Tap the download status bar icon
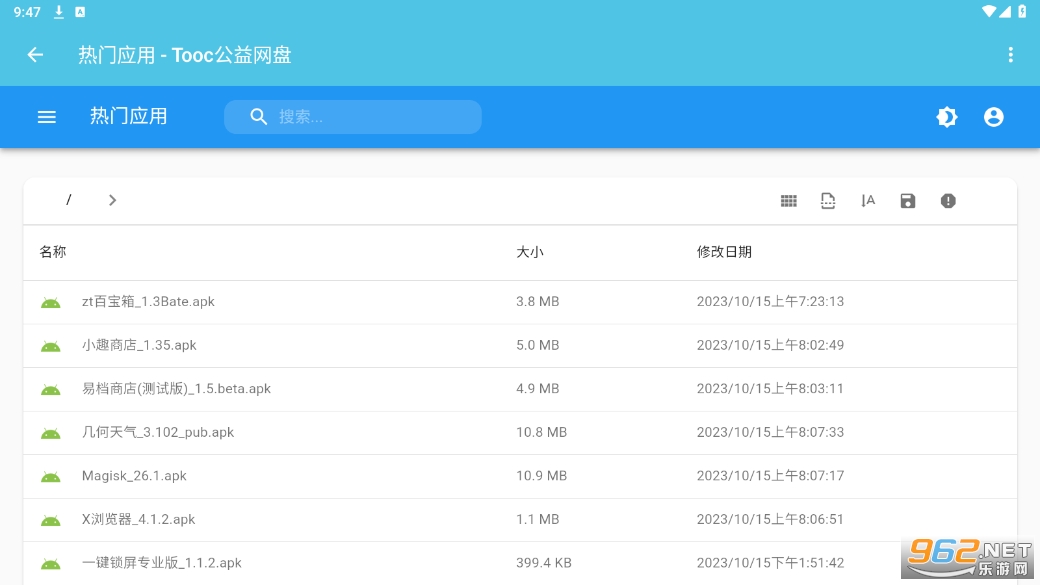This screenshot has width=1040, height=585. pos(58,12)
